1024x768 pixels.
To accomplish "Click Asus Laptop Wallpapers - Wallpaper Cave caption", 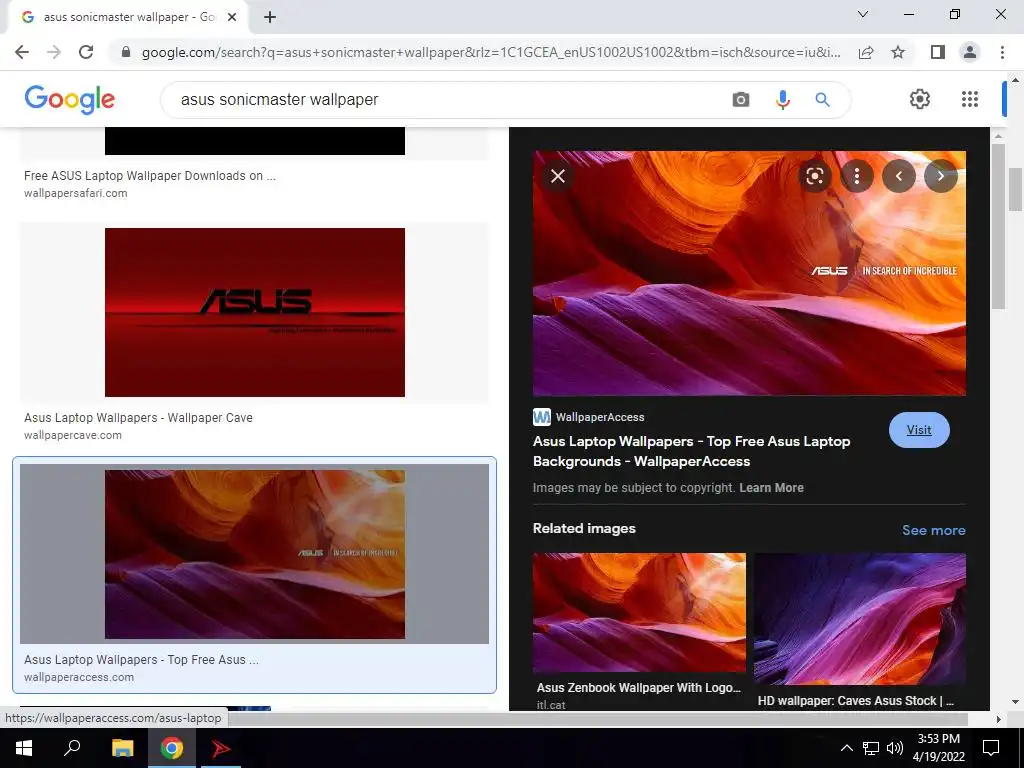I will tap(138, 418).
